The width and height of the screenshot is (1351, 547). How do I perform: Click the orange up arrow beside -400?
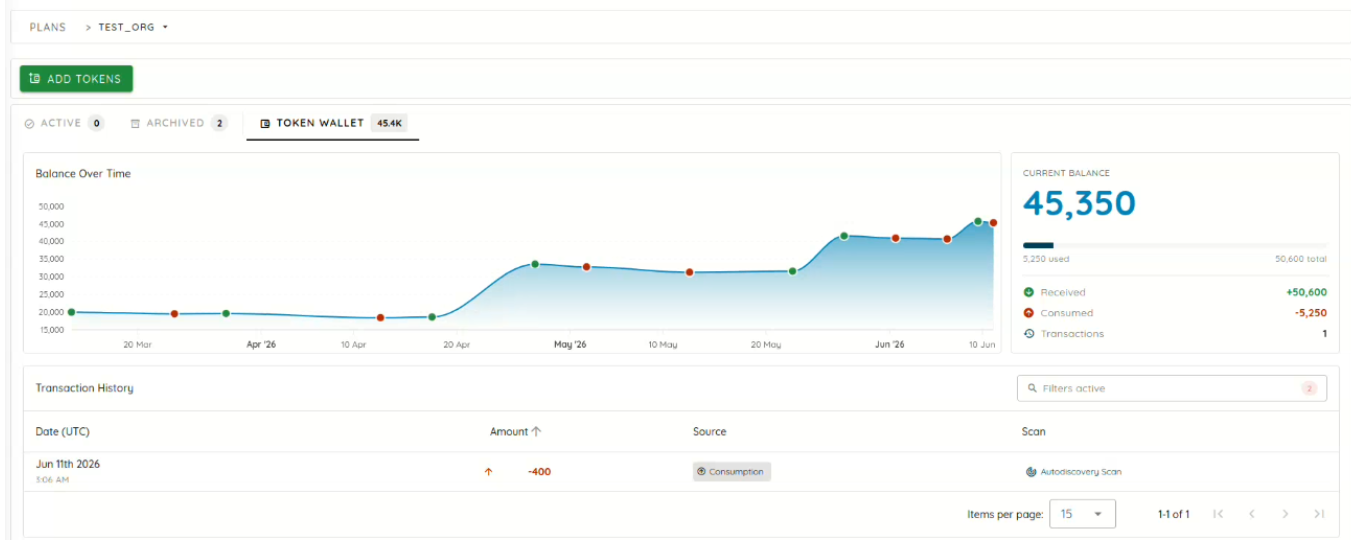coord(489,472)
